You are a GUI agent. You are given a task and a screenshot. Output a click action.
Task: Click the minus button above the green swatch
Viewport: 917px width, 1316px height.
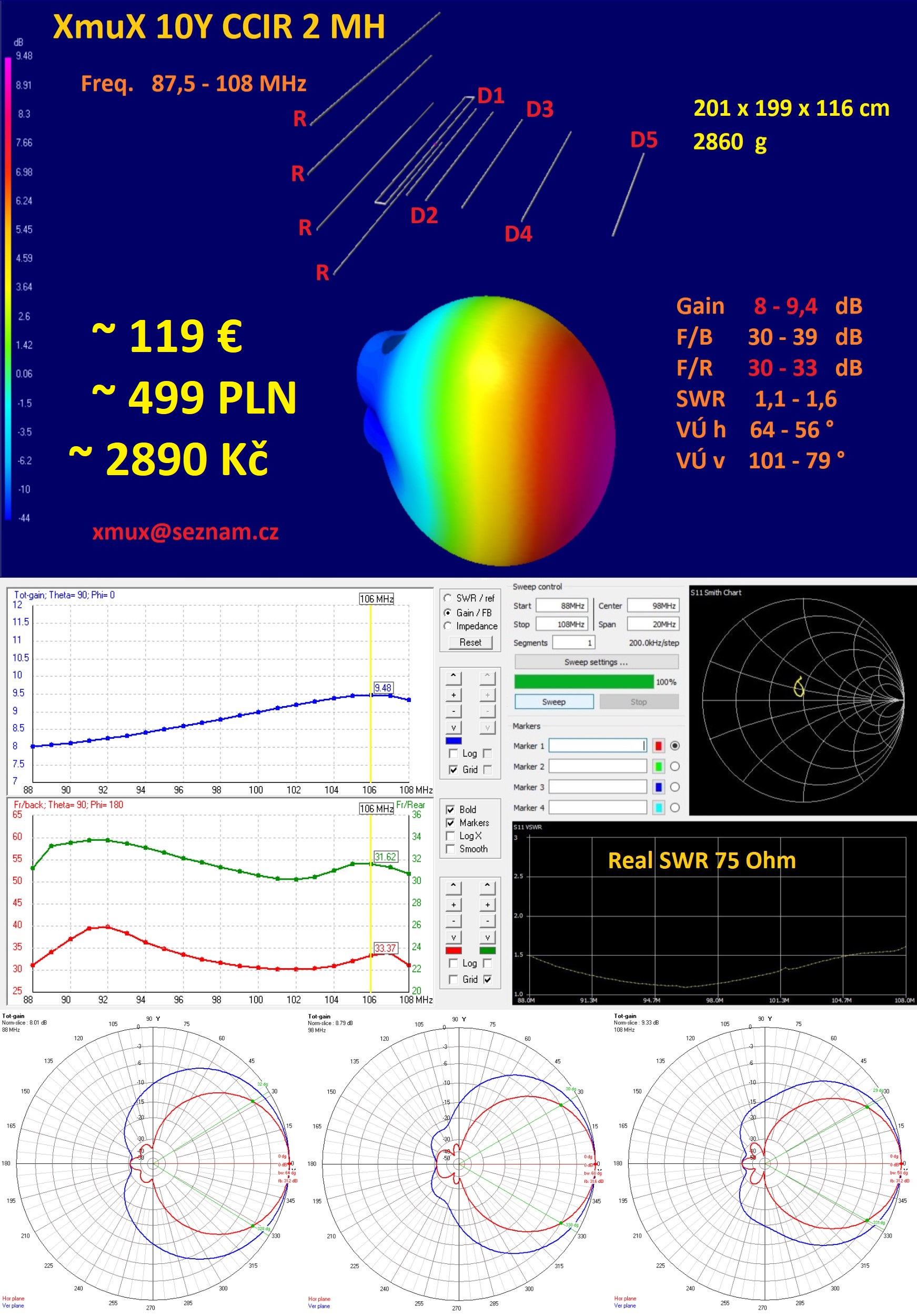(487, 921)
